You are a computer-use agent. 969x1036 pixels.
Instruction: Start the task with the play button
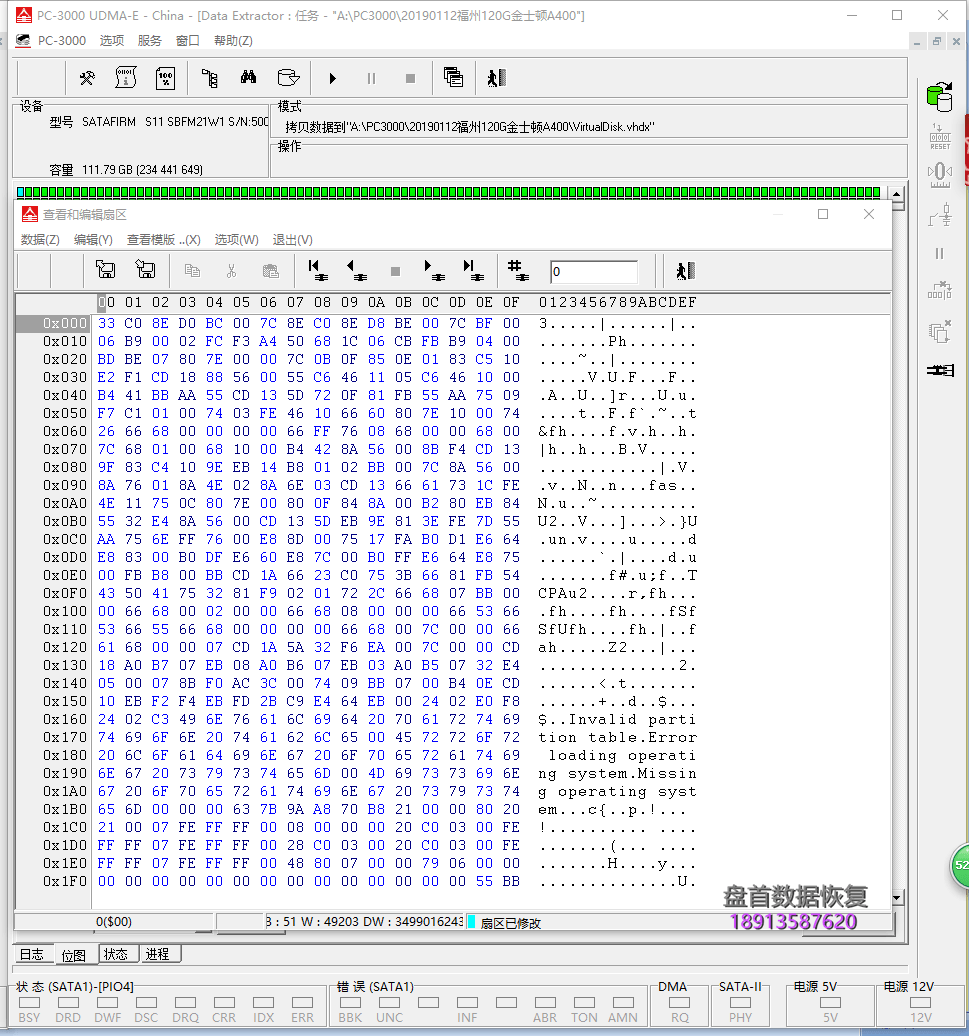332,79
